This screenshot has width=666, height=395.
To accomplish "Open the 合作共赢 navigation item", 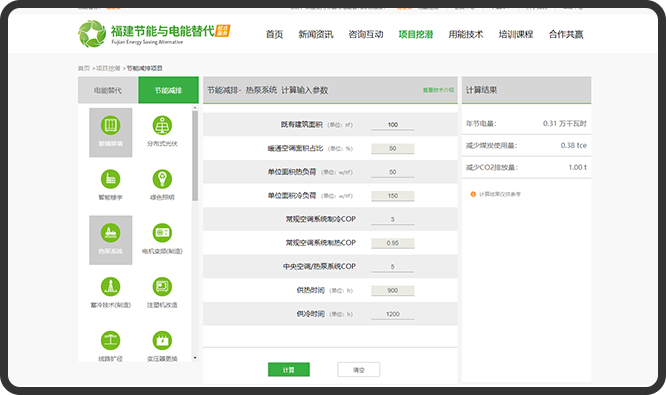I will point(566,34).
